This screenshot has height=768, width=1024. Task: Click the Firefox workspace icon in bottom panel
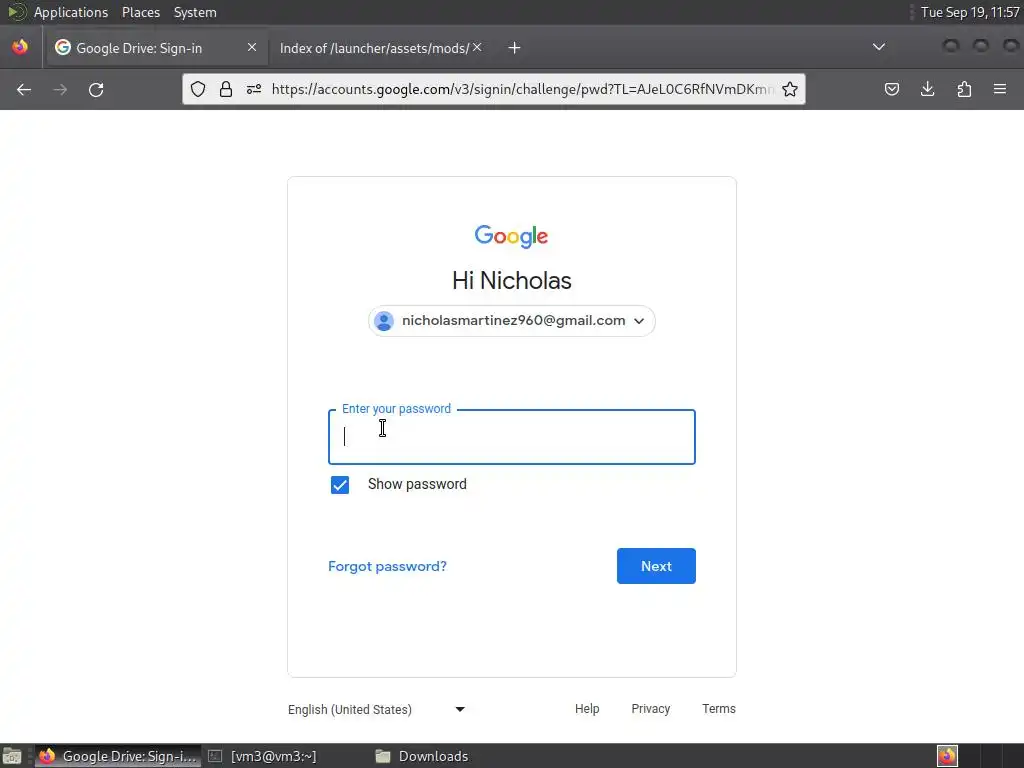947,756
